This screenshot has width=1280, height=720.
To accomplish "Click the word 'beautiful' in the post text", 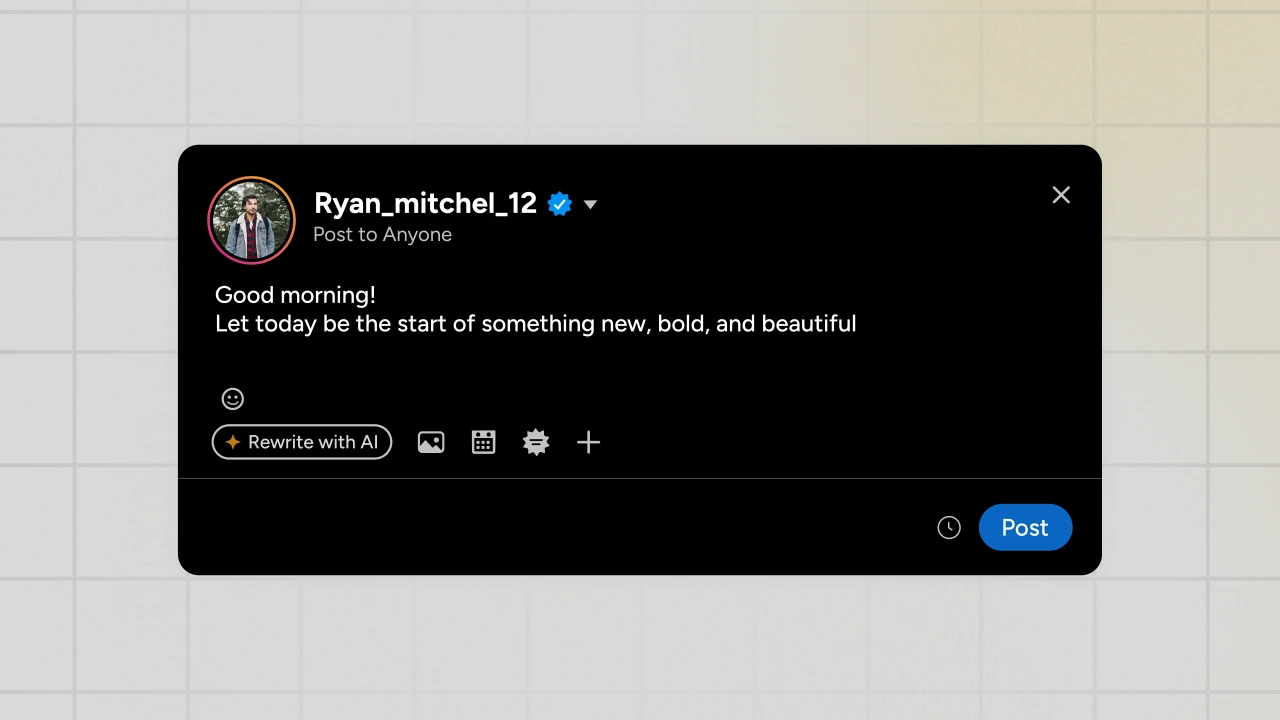I will 808,324.
